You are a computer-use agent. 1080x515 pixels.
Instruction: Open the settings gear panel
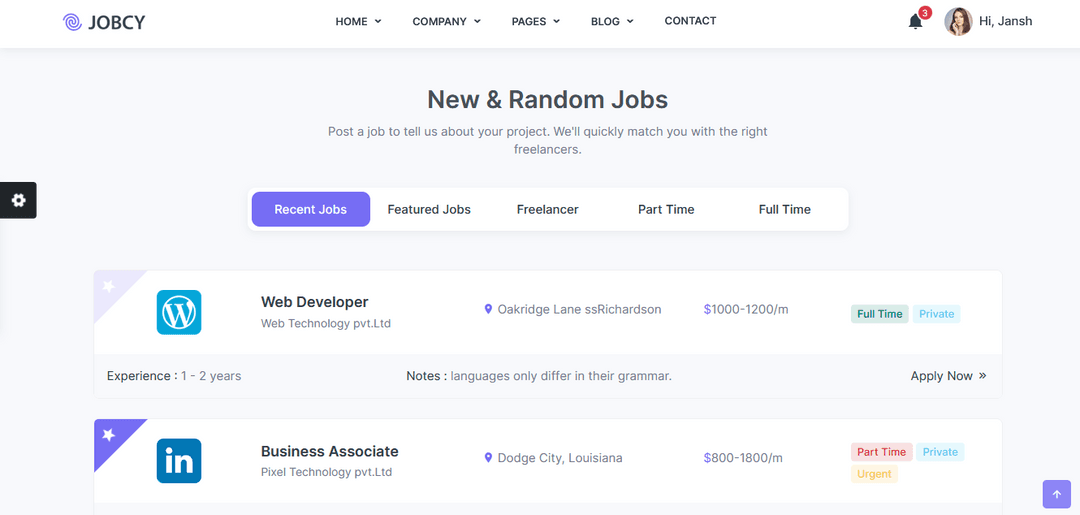coord(18,200)
